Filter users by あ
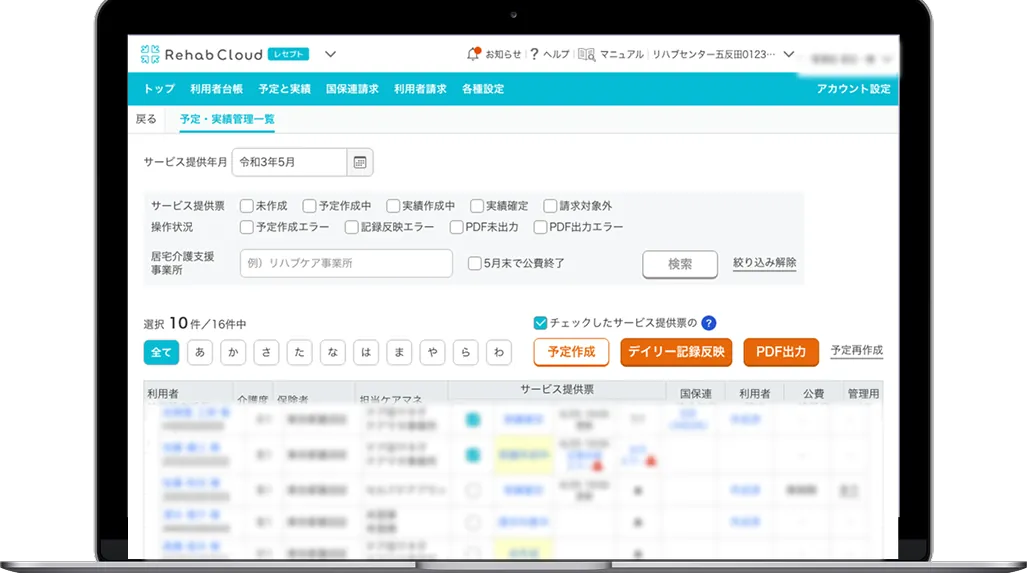This screenshot has height=574, width=1028. 200,353
